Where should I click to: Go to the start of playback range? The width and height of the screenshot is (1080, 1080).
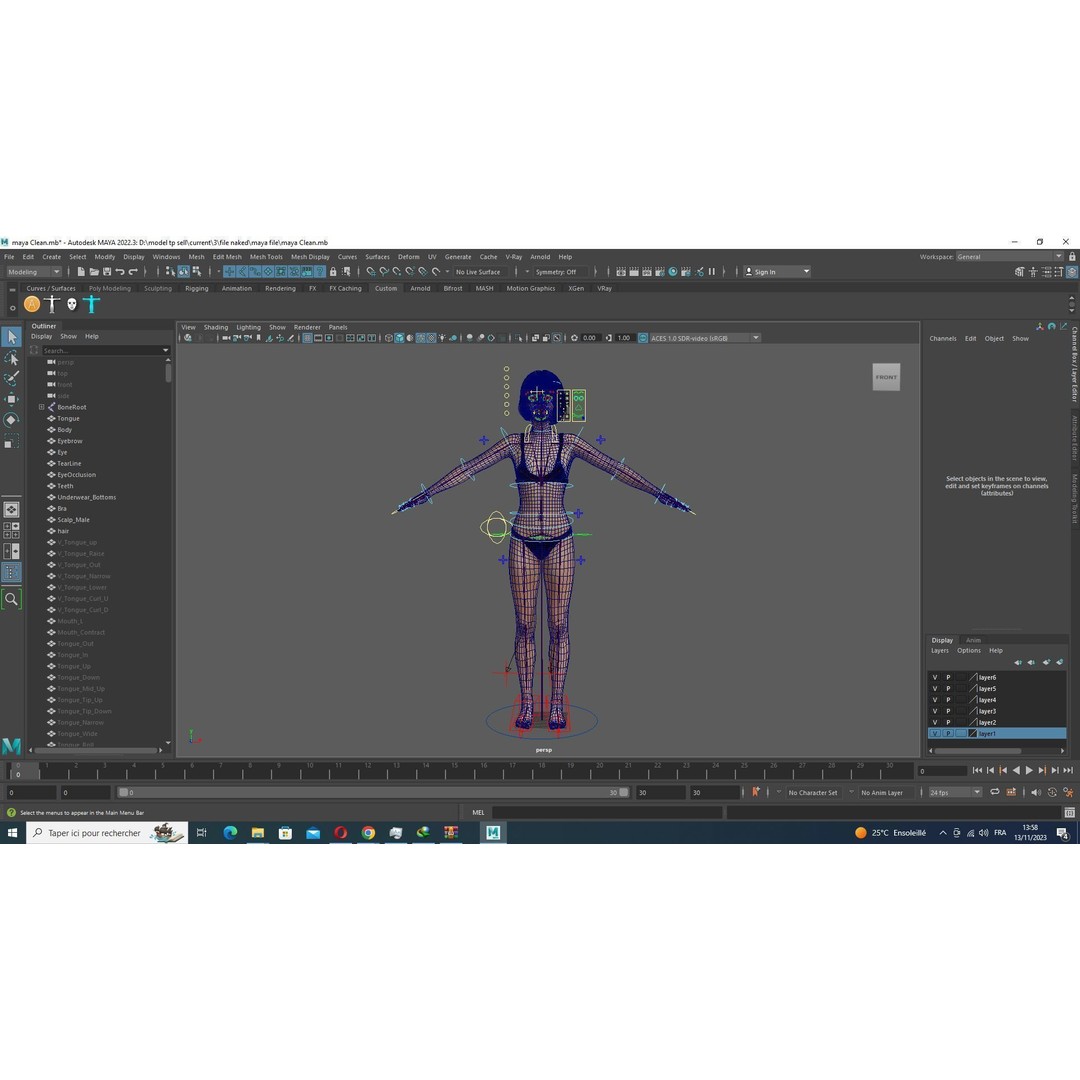click(x=977, y=770)
